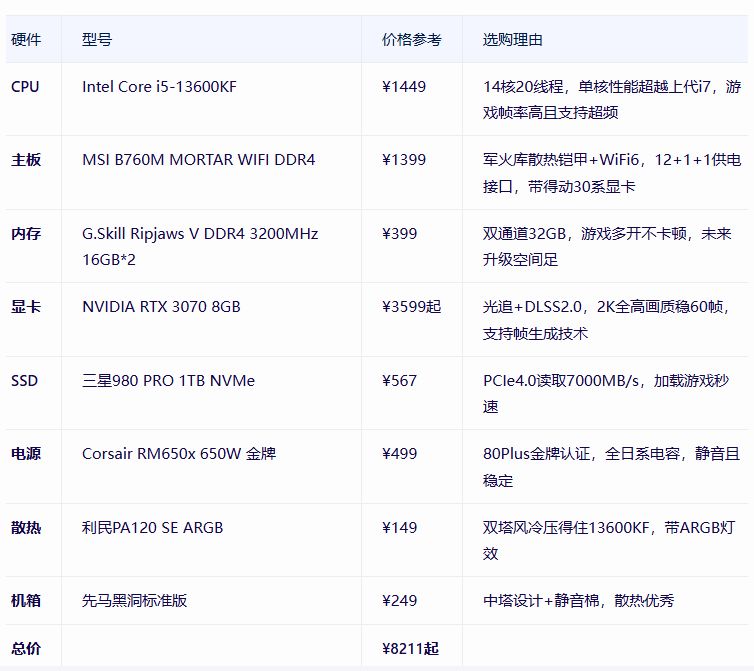Click the 硬件 column header
Viewport: 754px width, 671px height.
coord(26,39)
